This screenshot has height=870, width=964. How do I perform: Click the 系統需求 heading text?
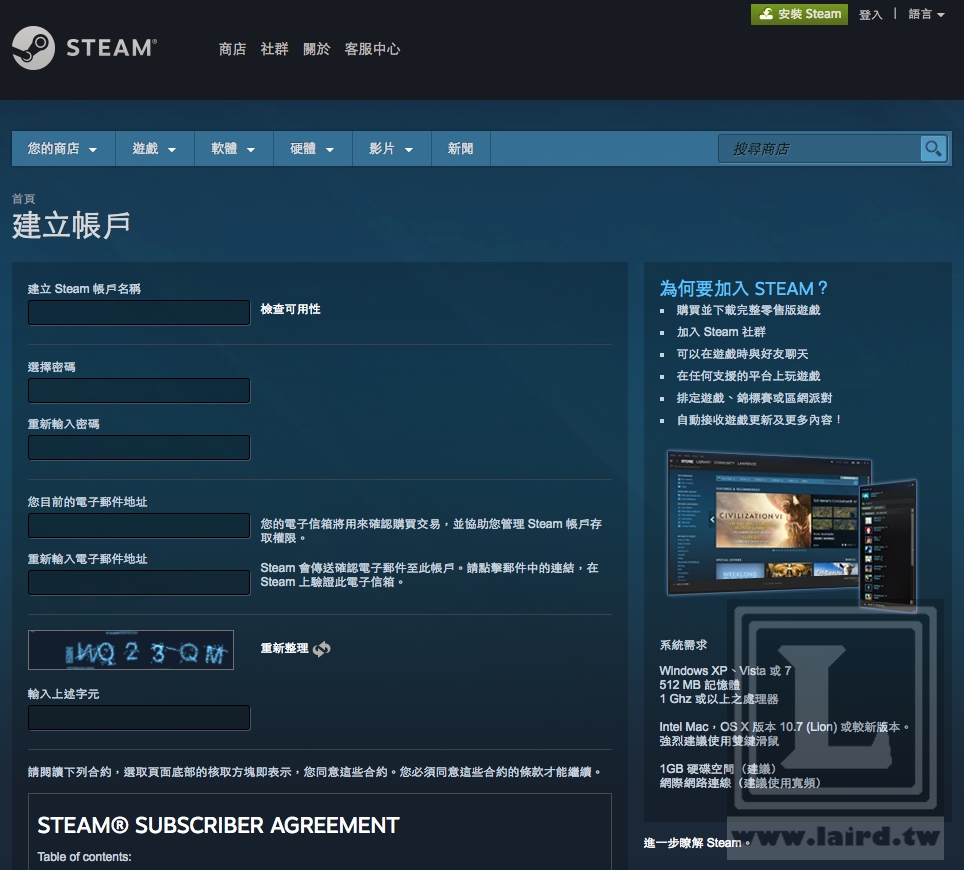pyautogui.click(x=683, y=645)
